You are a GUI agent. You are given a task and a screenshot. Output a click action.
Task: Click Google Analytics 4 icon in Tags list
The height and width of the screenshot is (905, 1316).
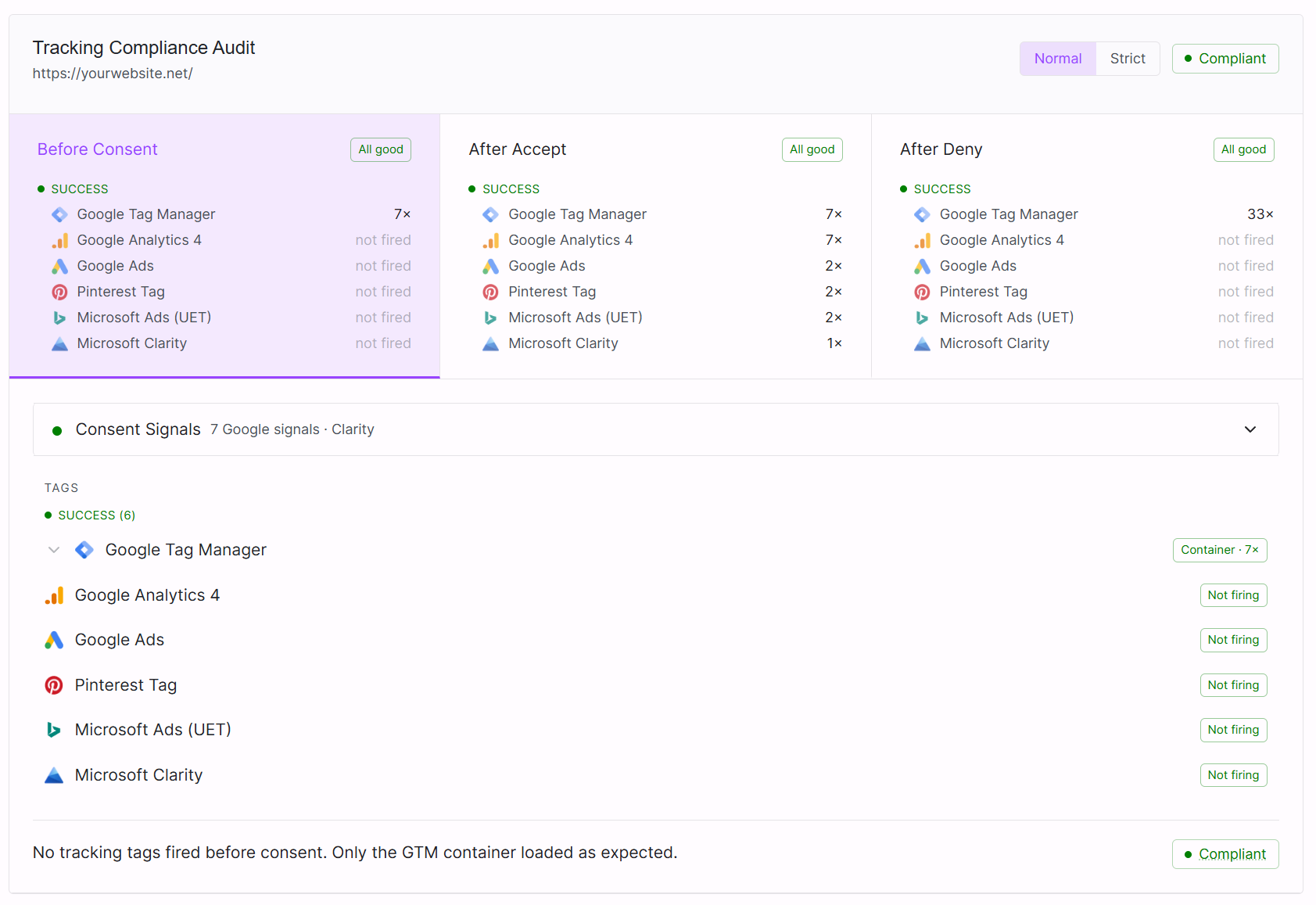[54, 595]
